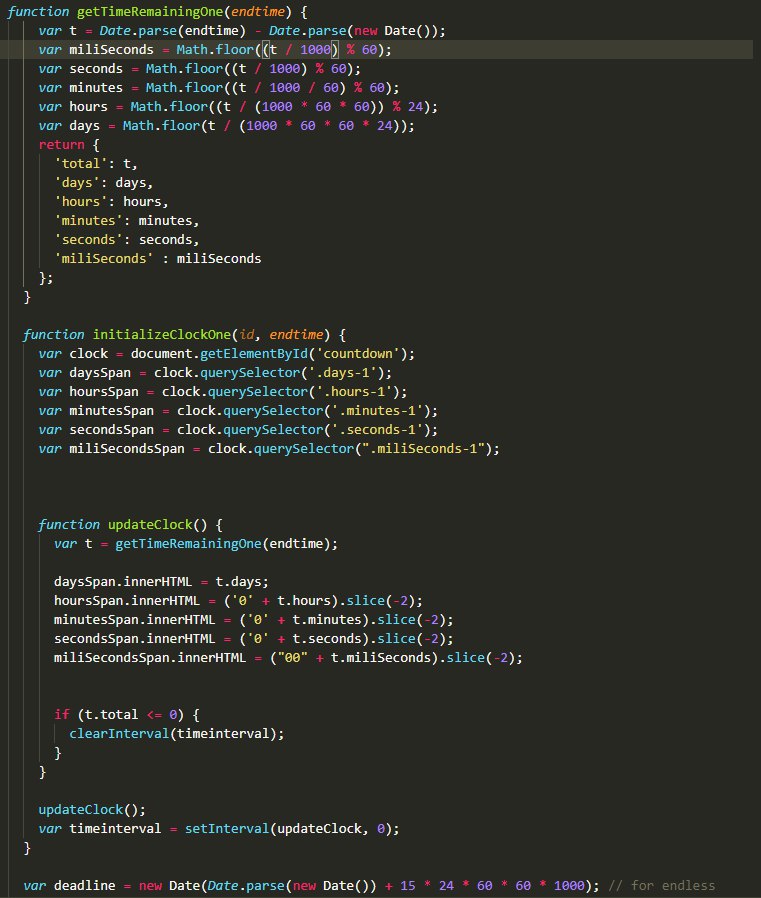Viewport: 761px width, 898px height.
Task: Click the hoursSpan.innerHTML assignment line
Action: [238, 600]
